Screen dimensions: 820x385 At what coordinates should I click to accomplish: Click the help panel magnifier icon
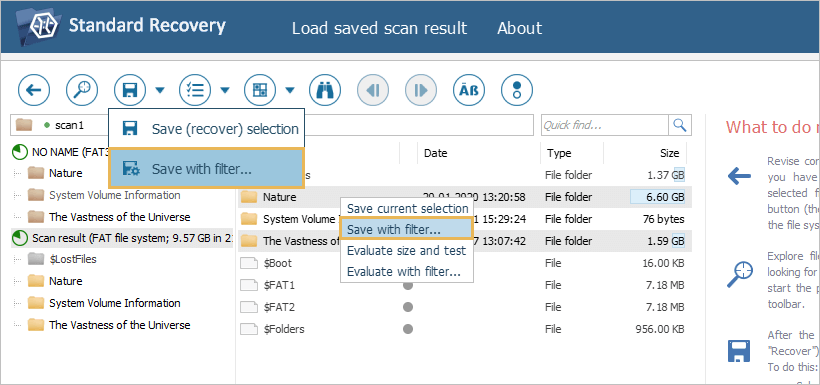[739, 275]
